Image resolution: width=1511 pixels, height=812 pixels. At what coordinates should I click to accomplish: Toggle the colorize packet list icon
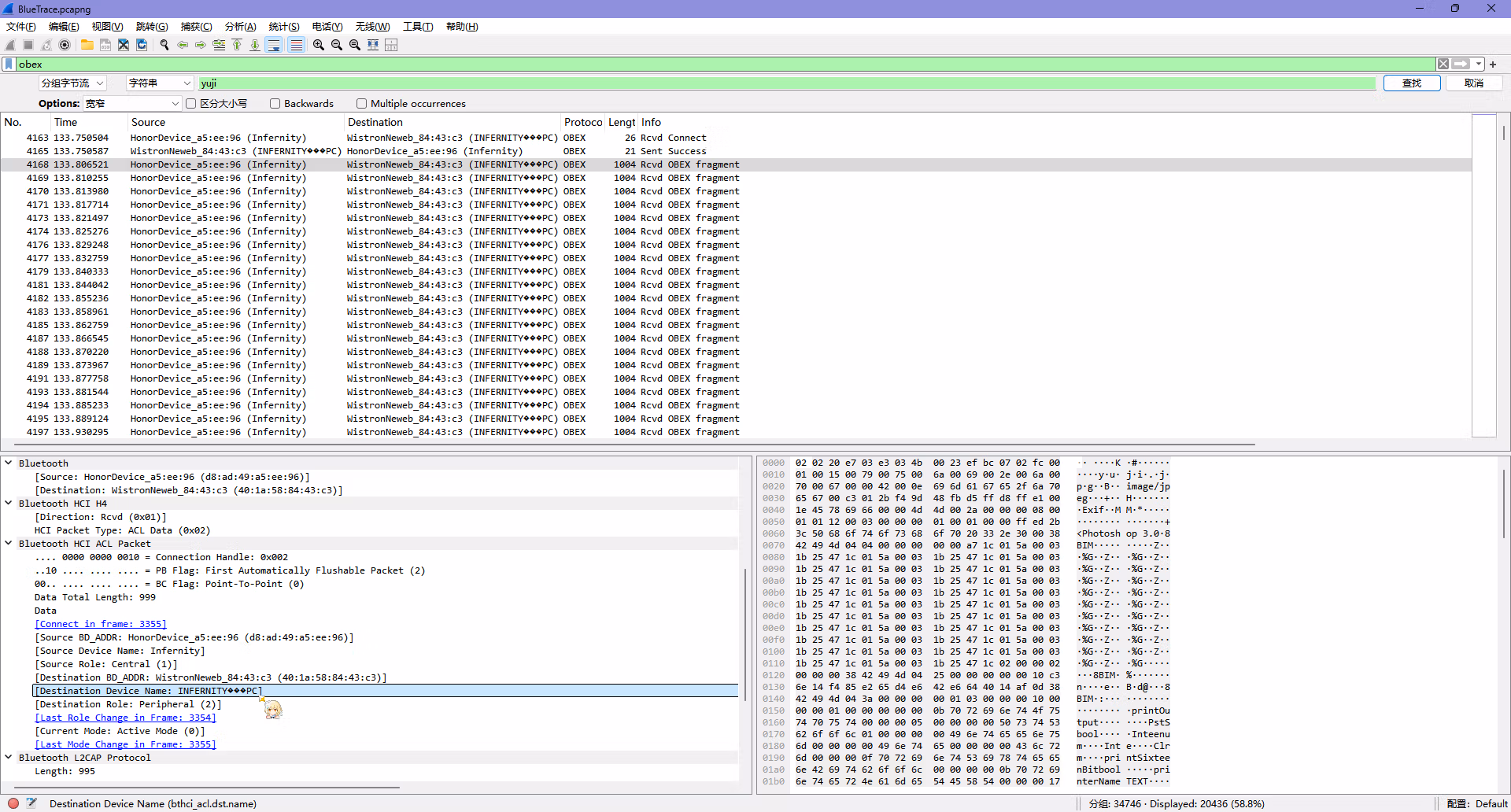click(296, 45)
